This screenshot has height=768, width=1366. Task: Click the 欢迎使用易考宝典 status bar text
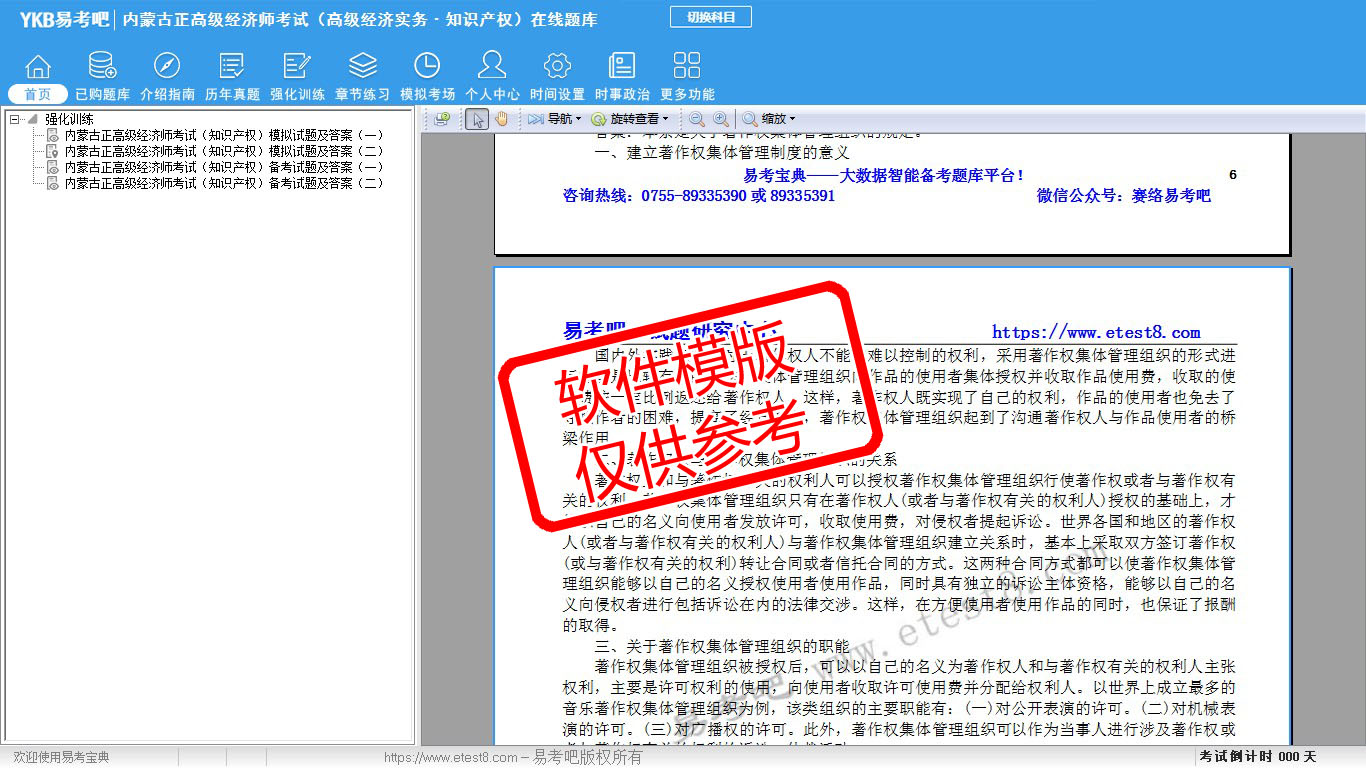(x=61, y=758)
